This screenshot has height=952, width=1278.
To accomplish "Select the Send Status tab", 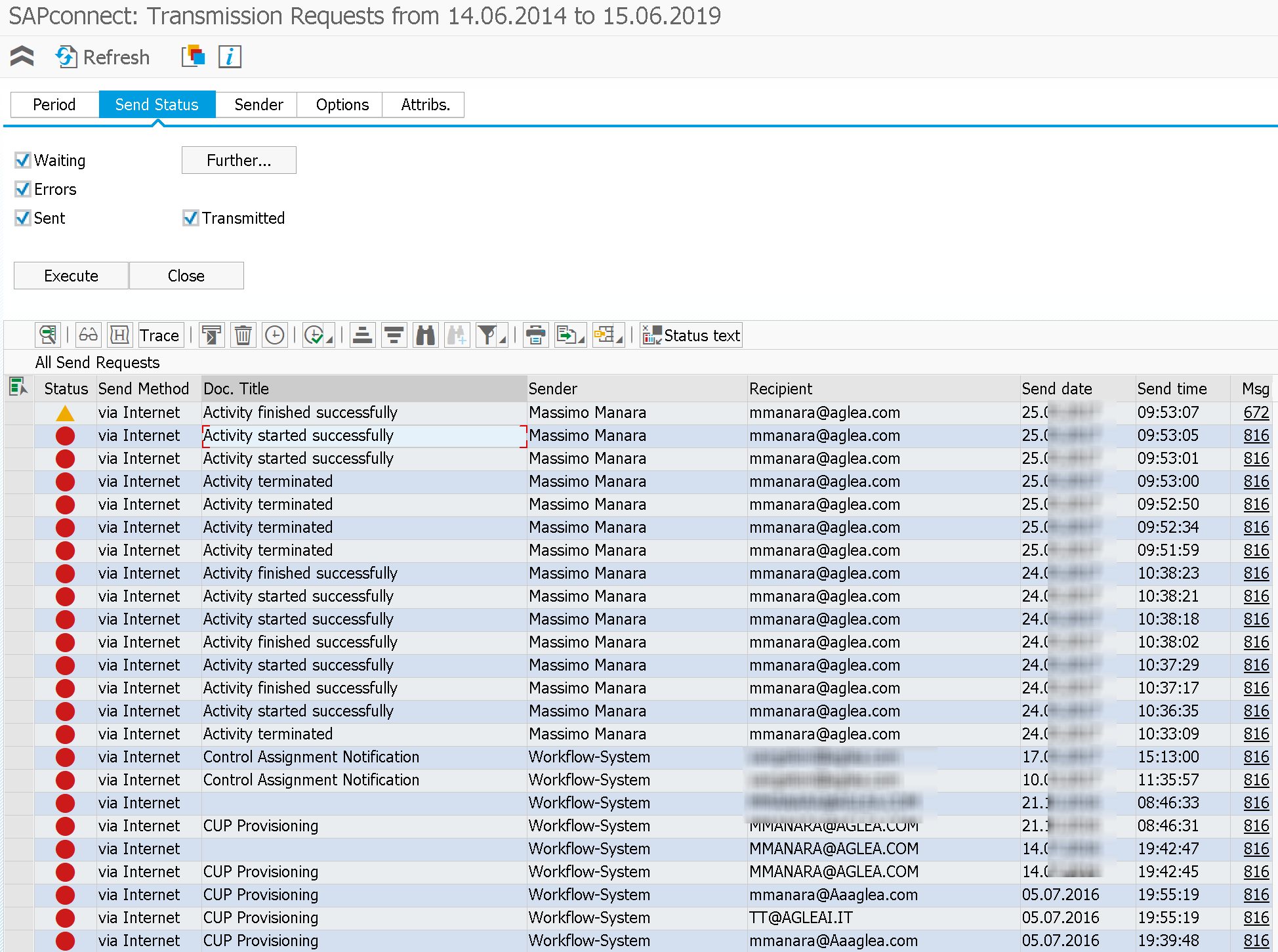I will point(157,105).
